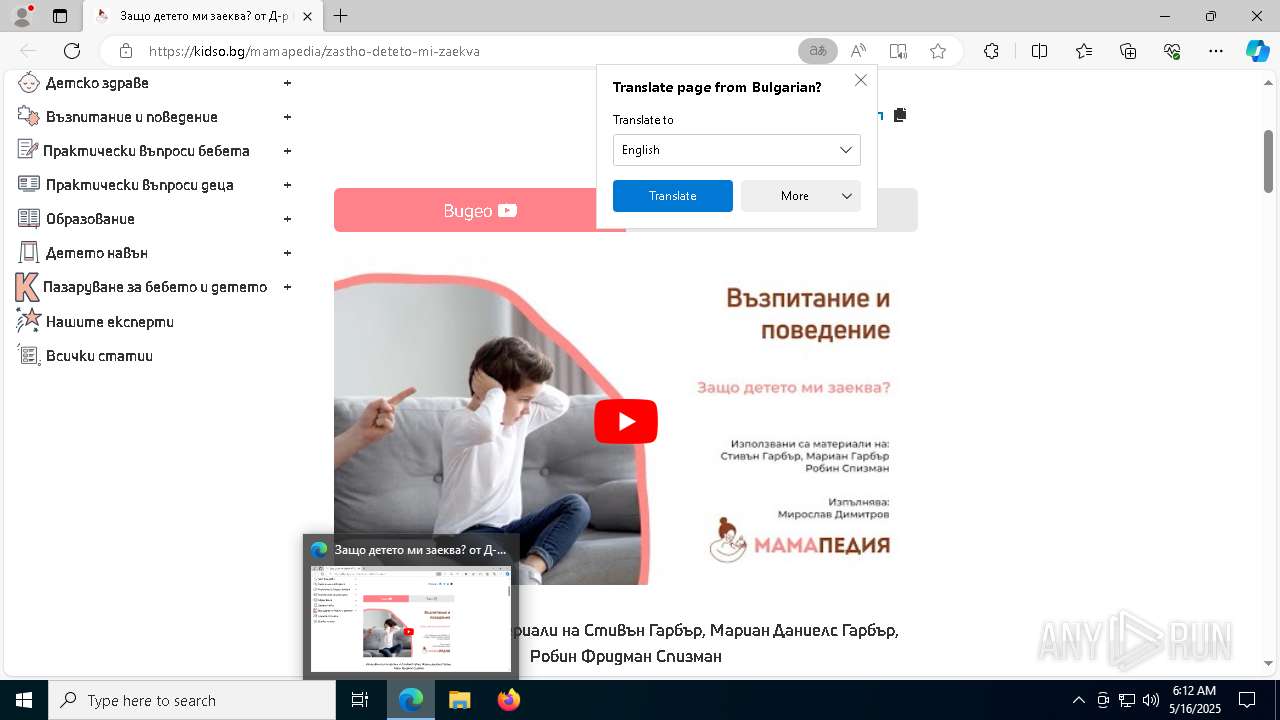Screen dimensions: 1280x720
Task: Open Практически въпроси деца link
Action: [139, 185]
